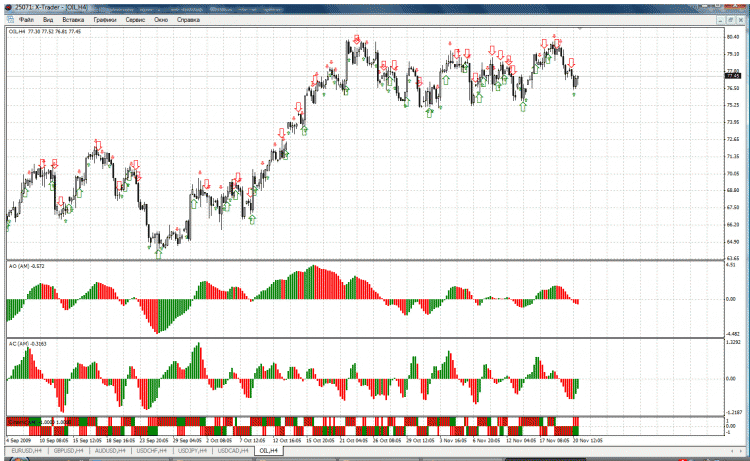Open the Вид menu
Viewport: 750px width, 461px height.
coord(48,19)
